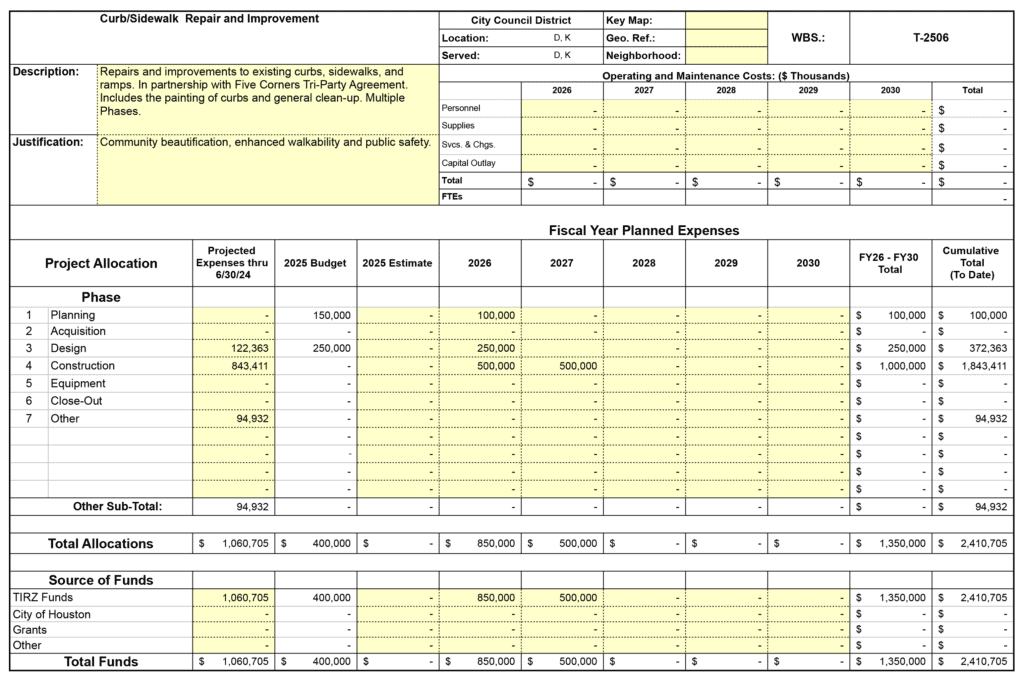Click the Geo. Ref. yellow field
This screenshot has height=681, width=1024.
[726, 38]
